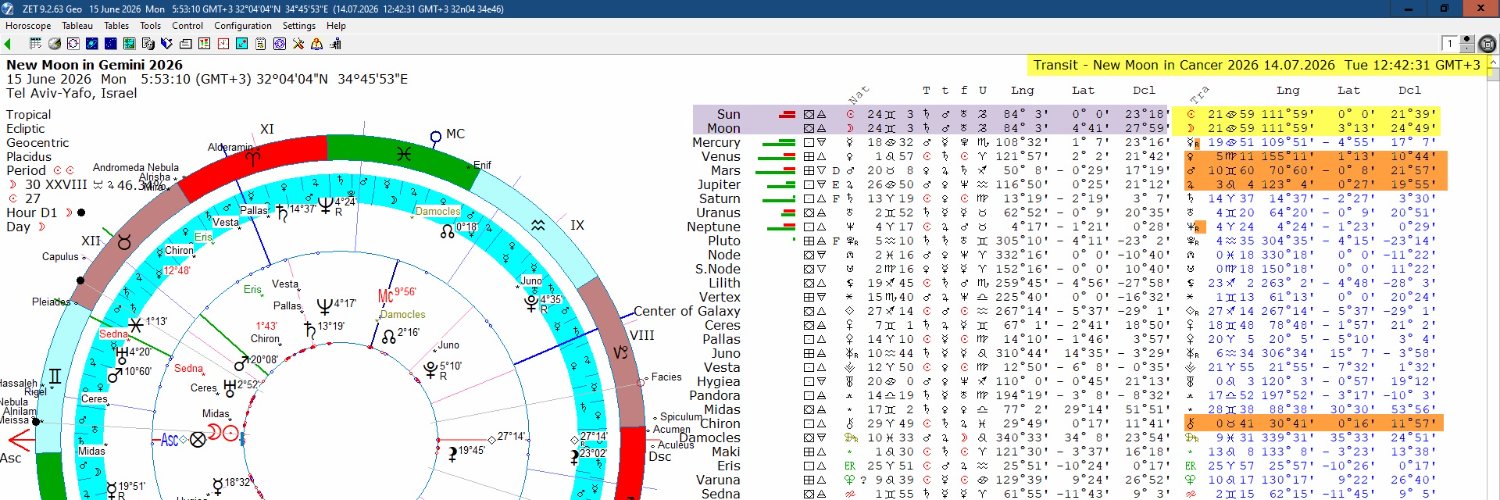
Task: Click the Dcl column header in natal table
Action: click(1145, 90)
